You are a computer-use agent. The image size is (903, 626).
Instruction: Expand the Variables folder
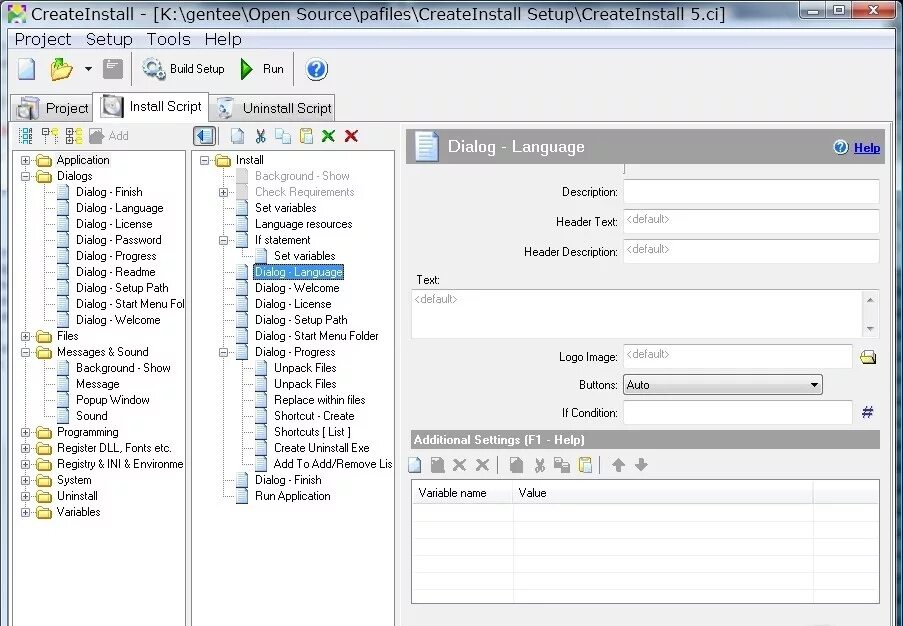25,512
